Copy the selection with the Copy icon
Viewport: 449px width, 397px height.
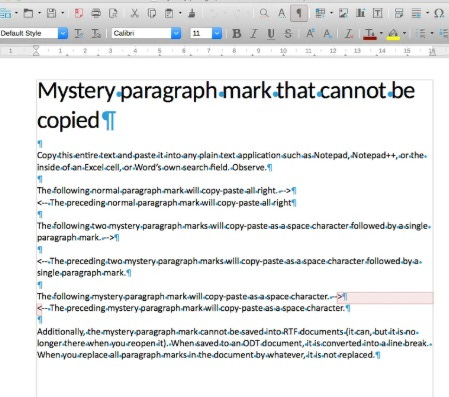152,13
